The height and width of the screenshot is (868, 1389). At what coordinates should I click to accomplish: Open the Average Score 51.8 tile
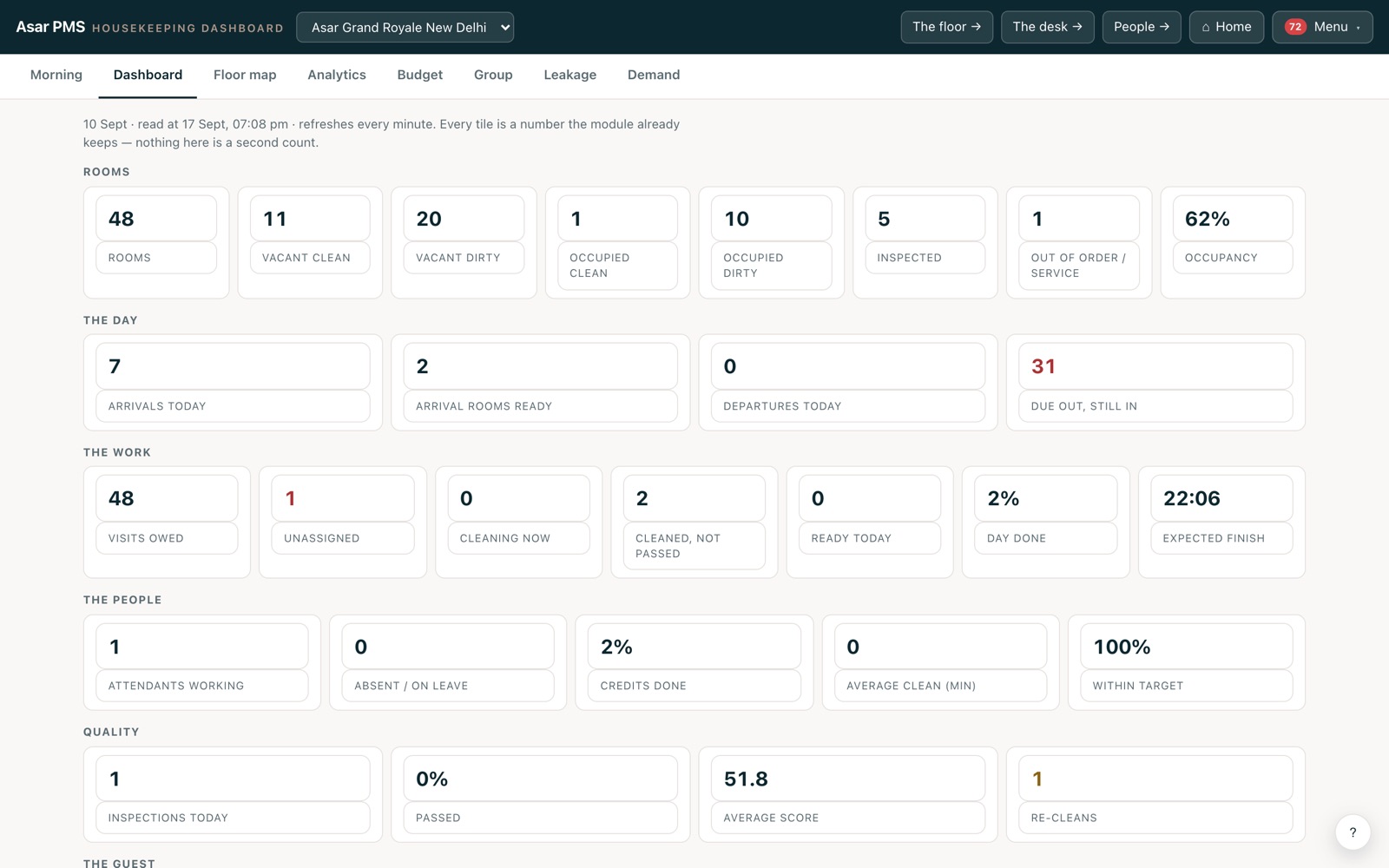[x=848, y=794]
